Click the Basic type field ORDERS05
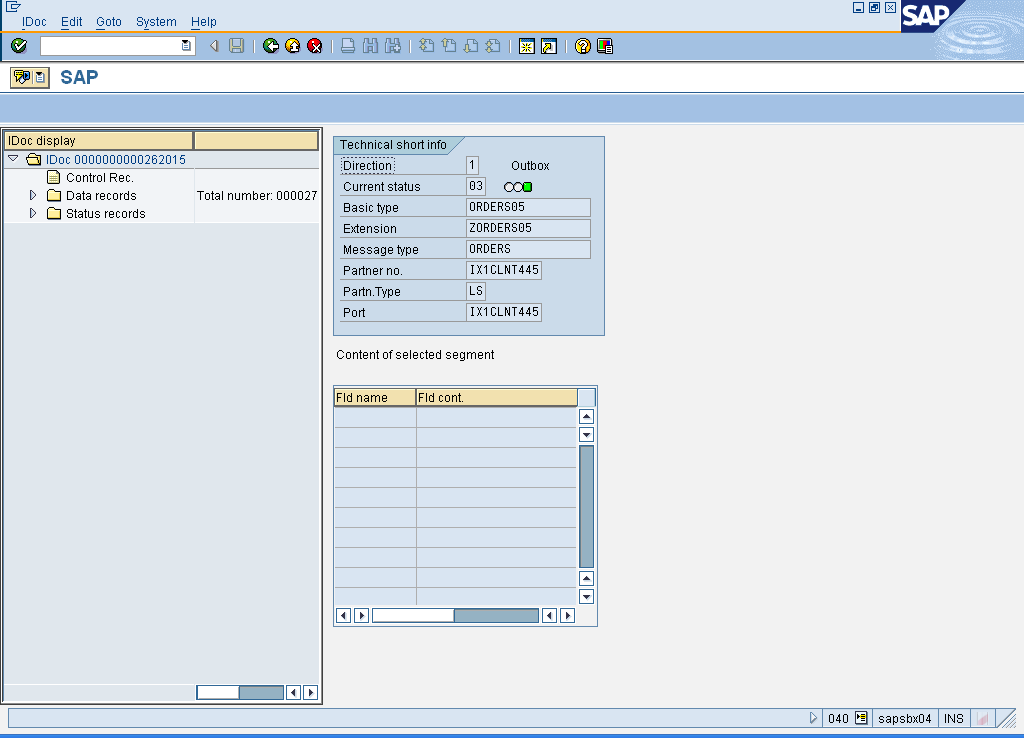Image resolution: width=1024 pixels, height=738 pixels. (x=528, y=207)
